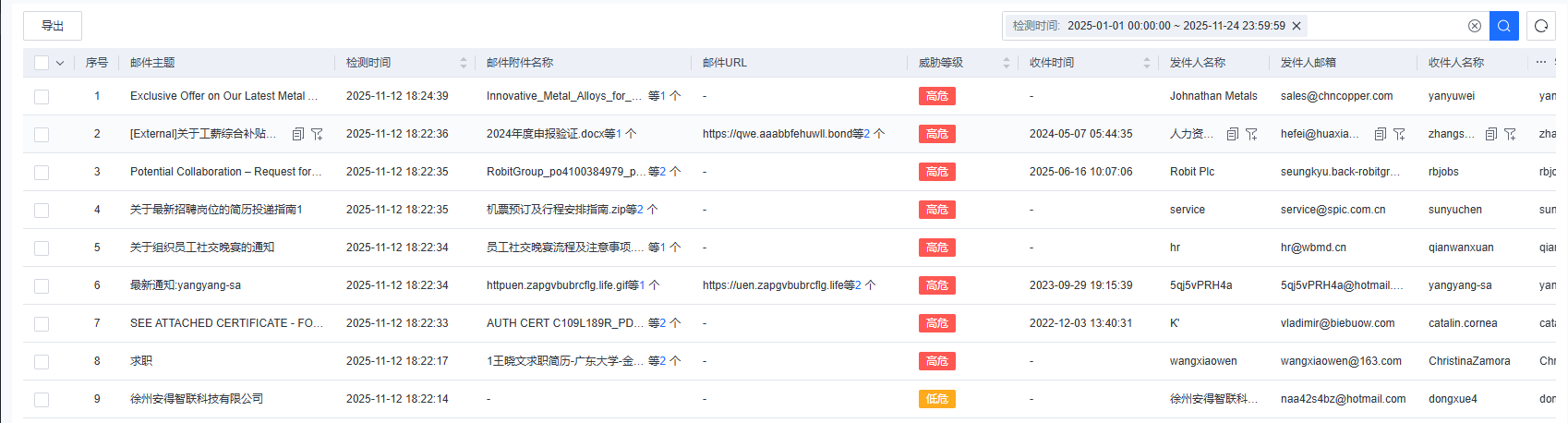Sort by 威胁等级 column
Image resolution: width=1568 pixels, height=423 pixels.
pyautogui.click(x=1006, y=63)
